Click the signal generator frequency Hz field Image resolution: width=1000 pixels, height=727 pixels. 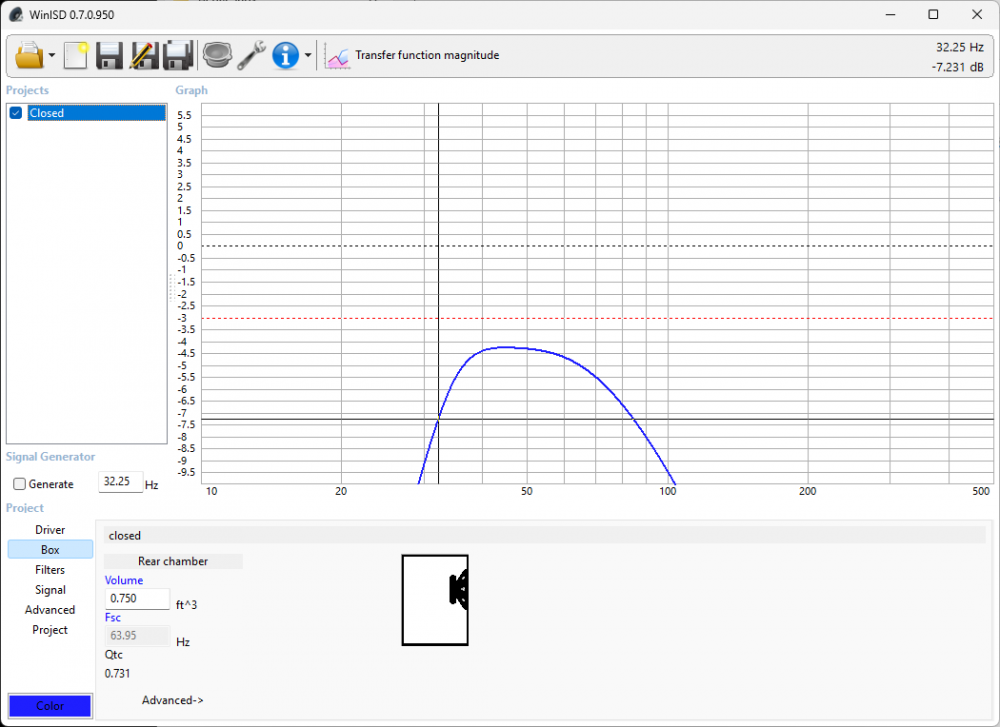pyautogui.click(x=120, y=482)
